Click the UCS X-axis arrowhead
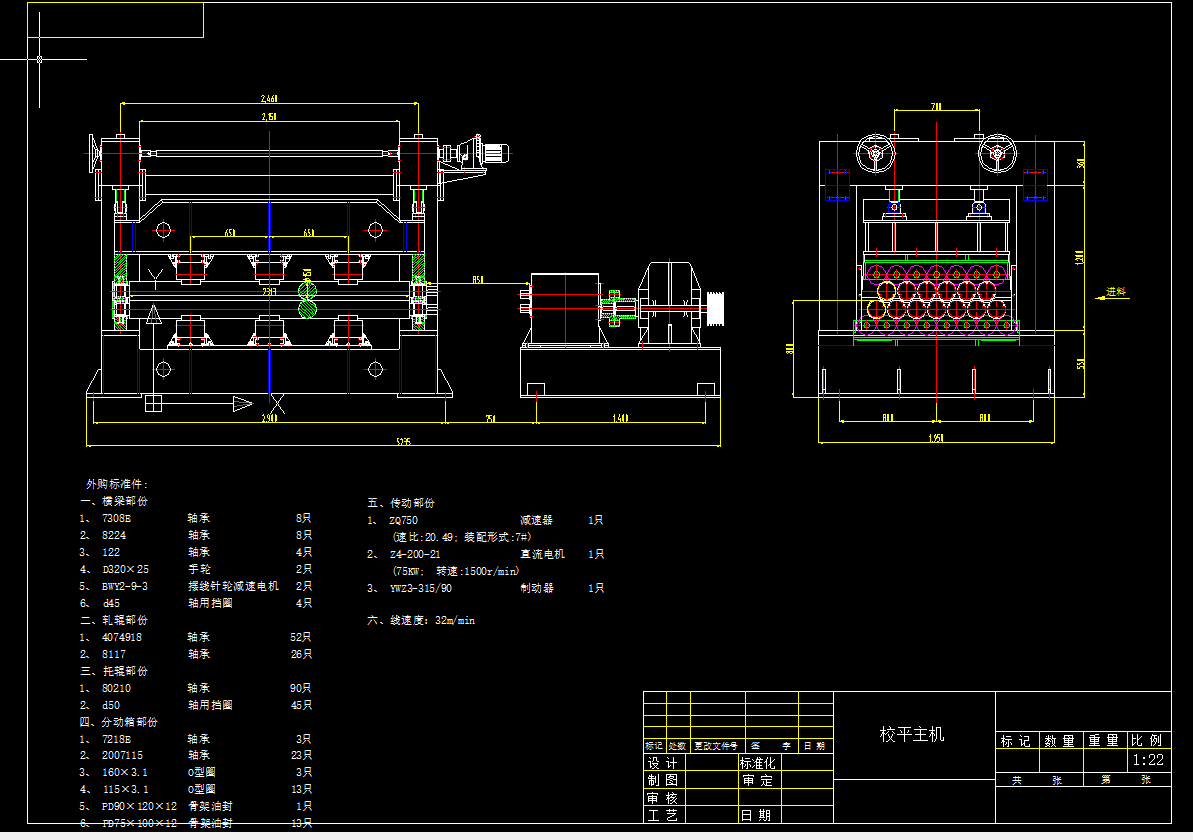 coord(242,403)
